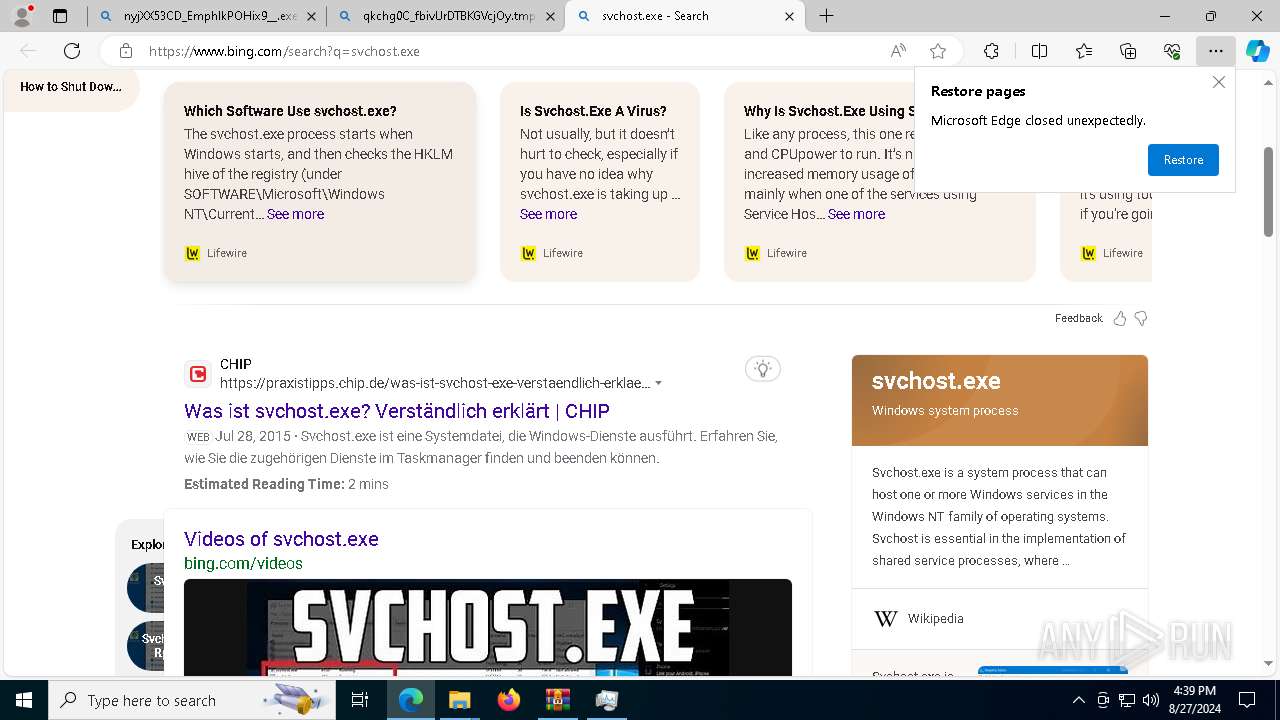Open WinRAR taskbar icon
This screenshot has height=720, width=1280.
(557, 700)
